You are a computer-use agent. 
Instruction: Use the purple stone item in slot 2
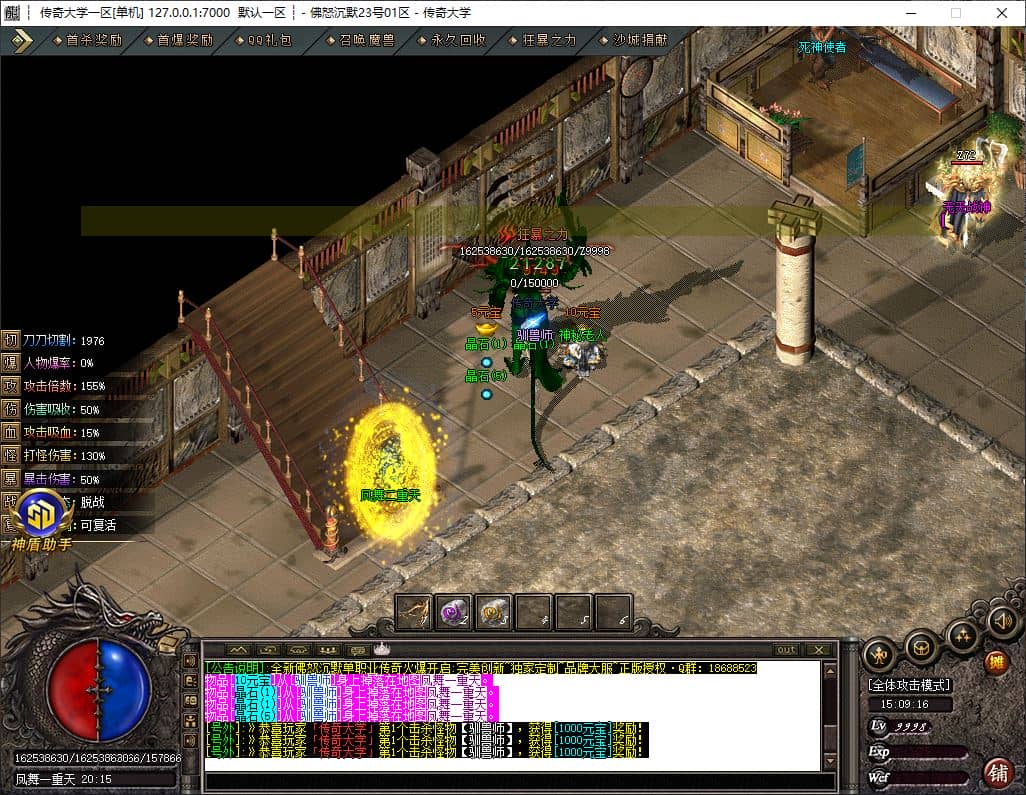point(453,612)
